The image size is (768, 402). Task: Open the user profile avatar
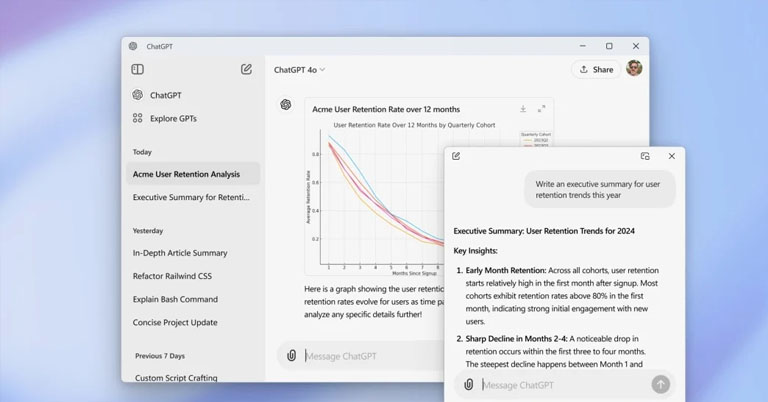point(634,69)
